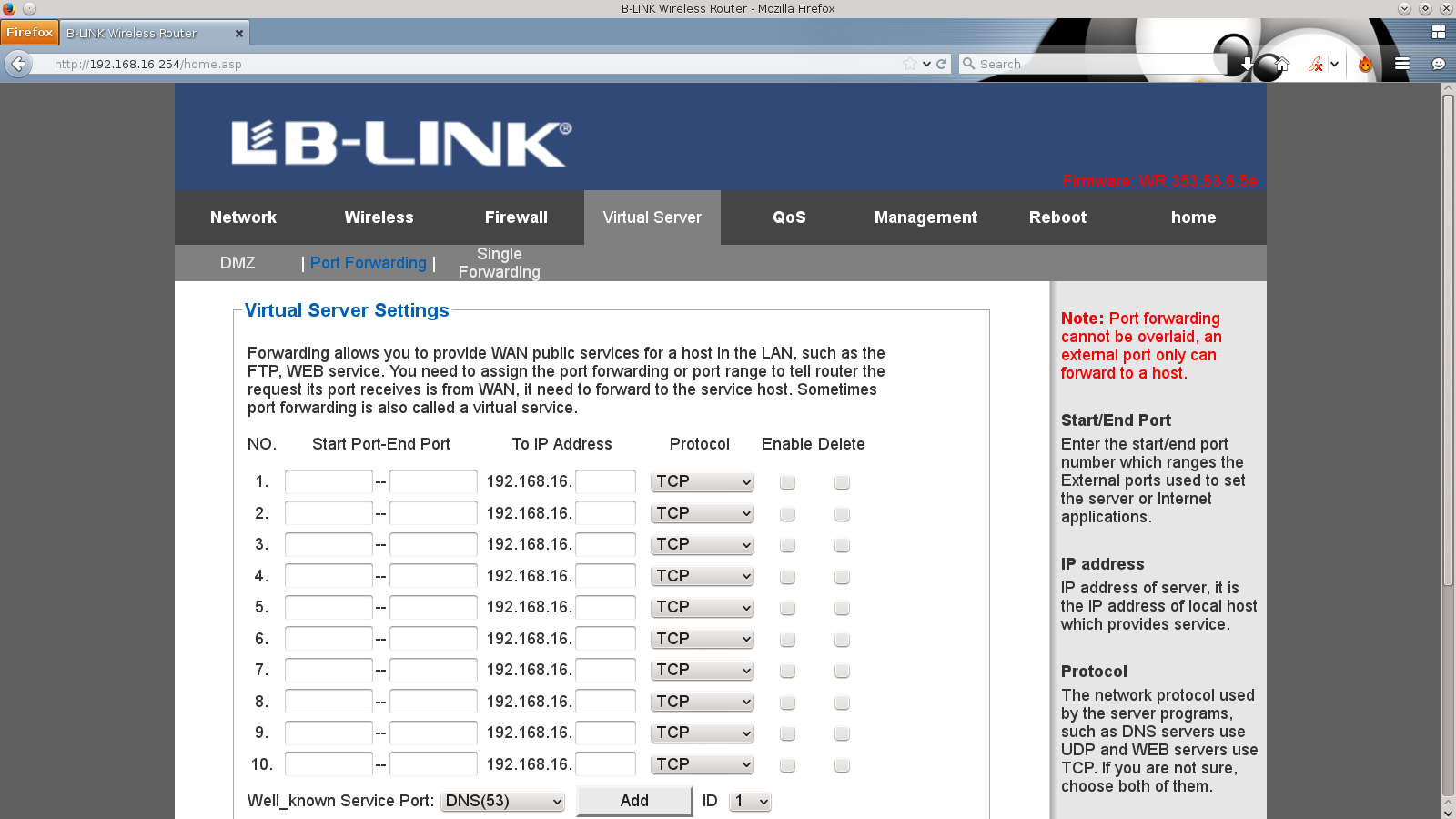The image size is (1456, 819).
Task: Open Well_known Service Port DNS(53) dropdown
Action: click(x=502, y=802)
